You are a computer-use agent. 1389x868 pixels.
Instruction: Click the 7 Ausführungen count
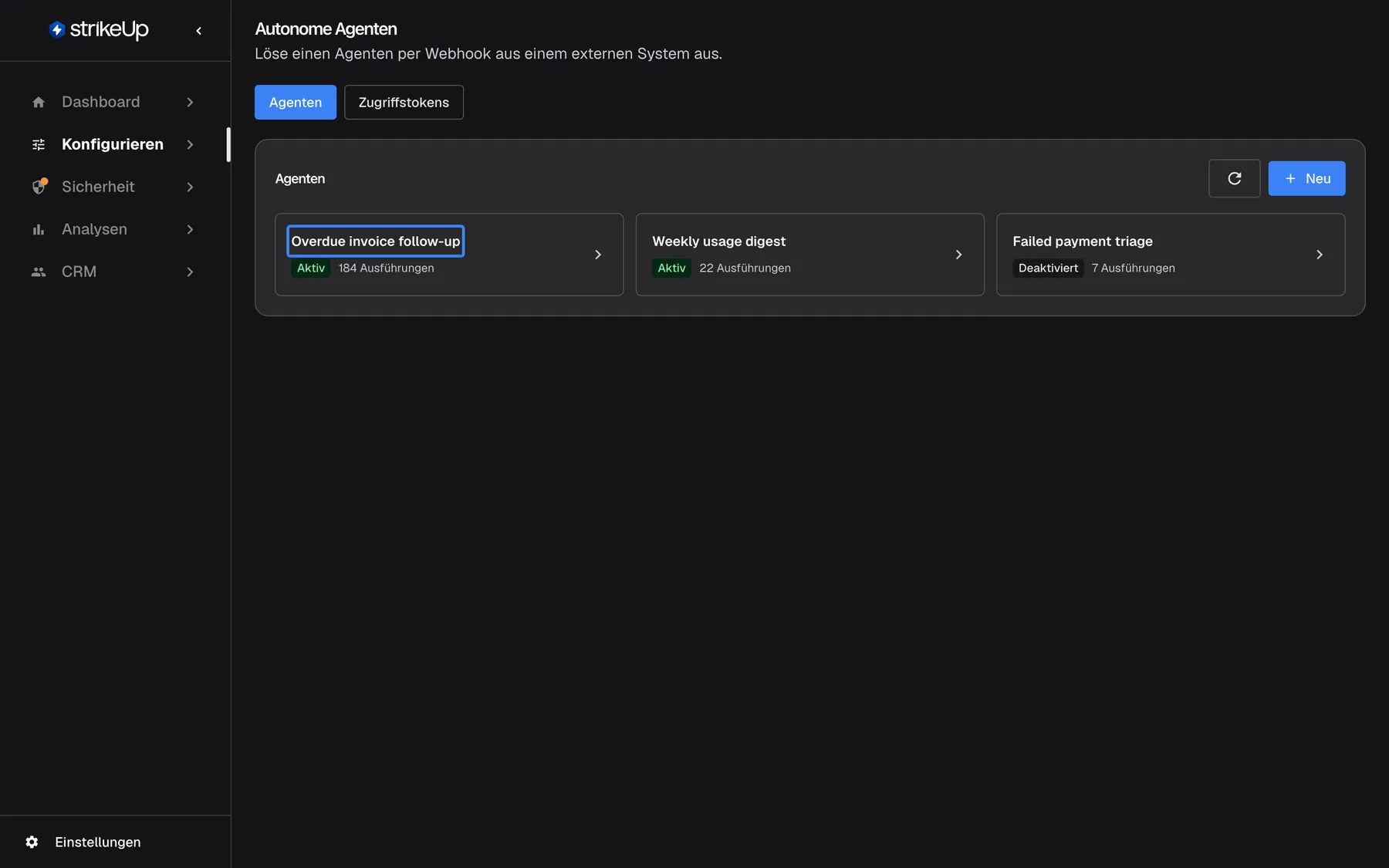1133,268
